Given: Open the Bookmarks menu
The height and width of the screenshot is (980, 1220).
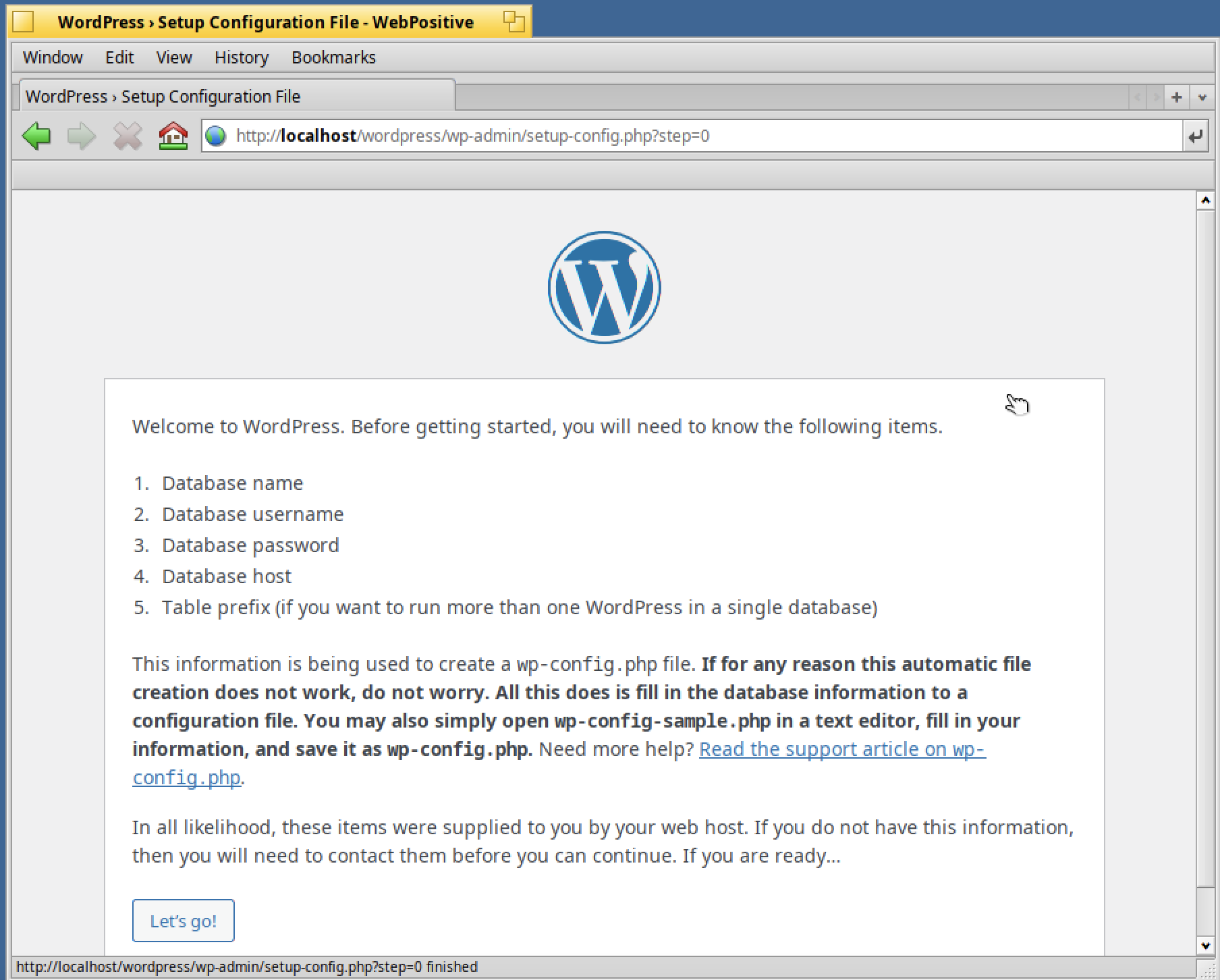Looking at the screenshot, I should pos(333,57).
